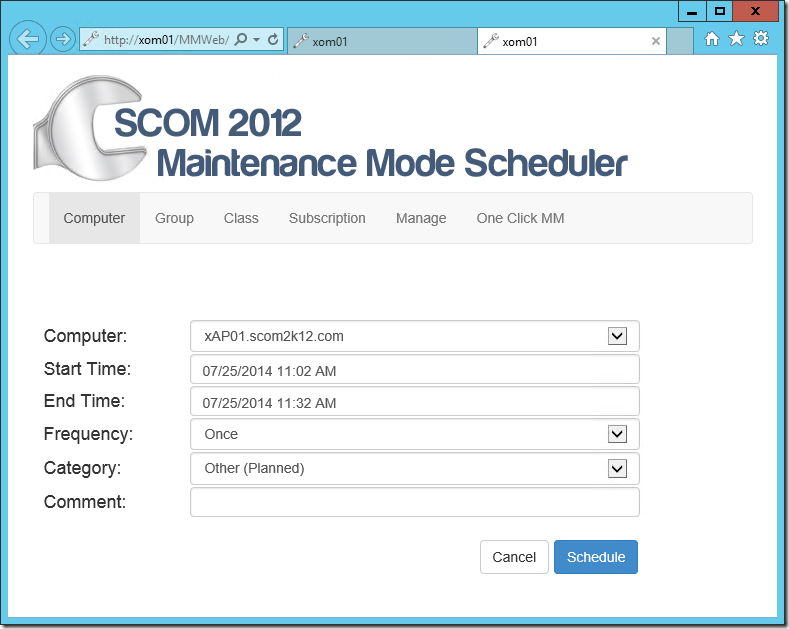
Task: Open a new blank browser tab
Action: tap(679, 41)
